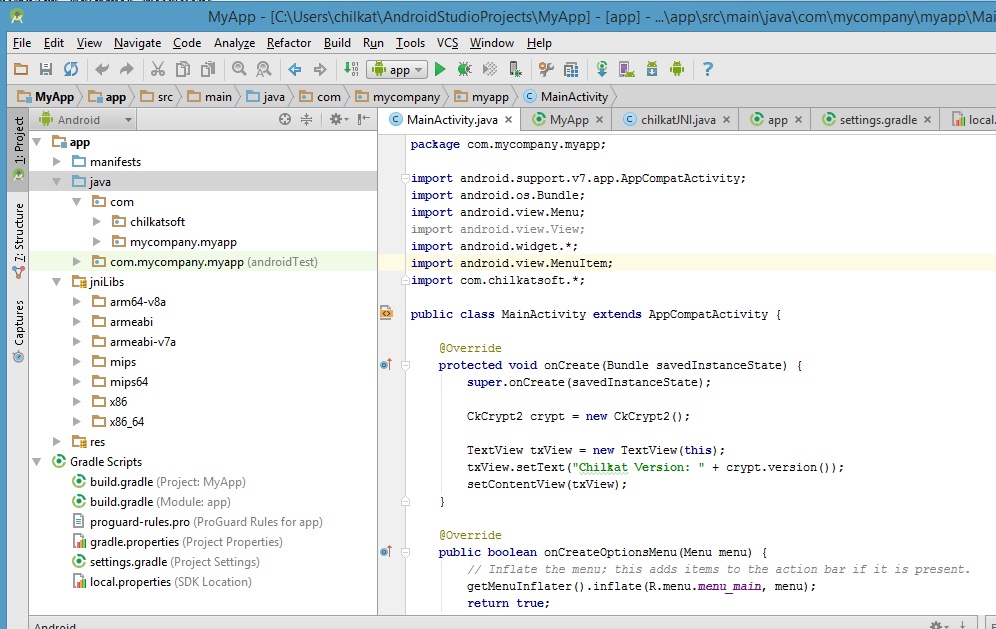Switch to the chilkatJNI.java editor tab
This screenshot has width=996, height=629.
pyautogui.click(x=677, y=119)
